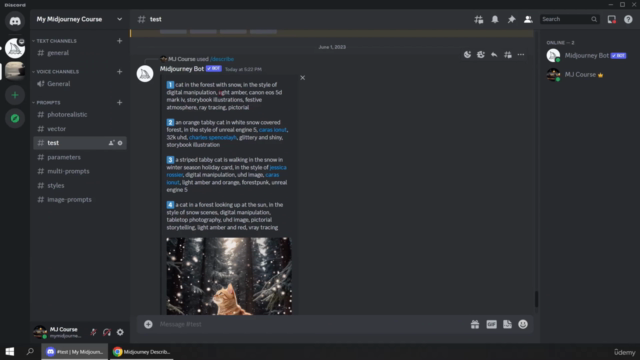Create channel in Voice Channels category
The image size is (640, 360).
pyautogui.click(x=120, y=71)
